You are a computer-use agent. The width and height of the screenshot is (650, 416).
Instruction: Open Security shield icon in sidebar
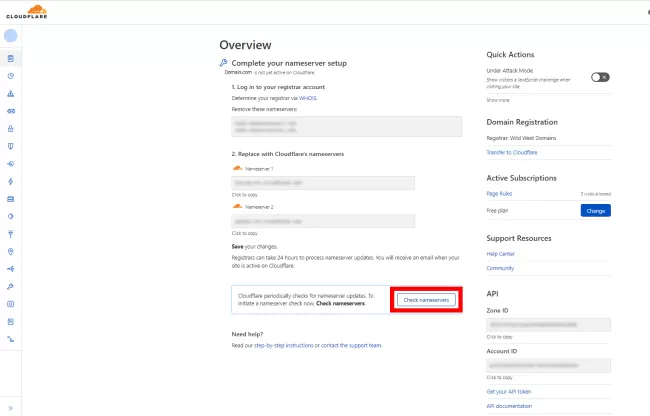[x=11, y=146]
